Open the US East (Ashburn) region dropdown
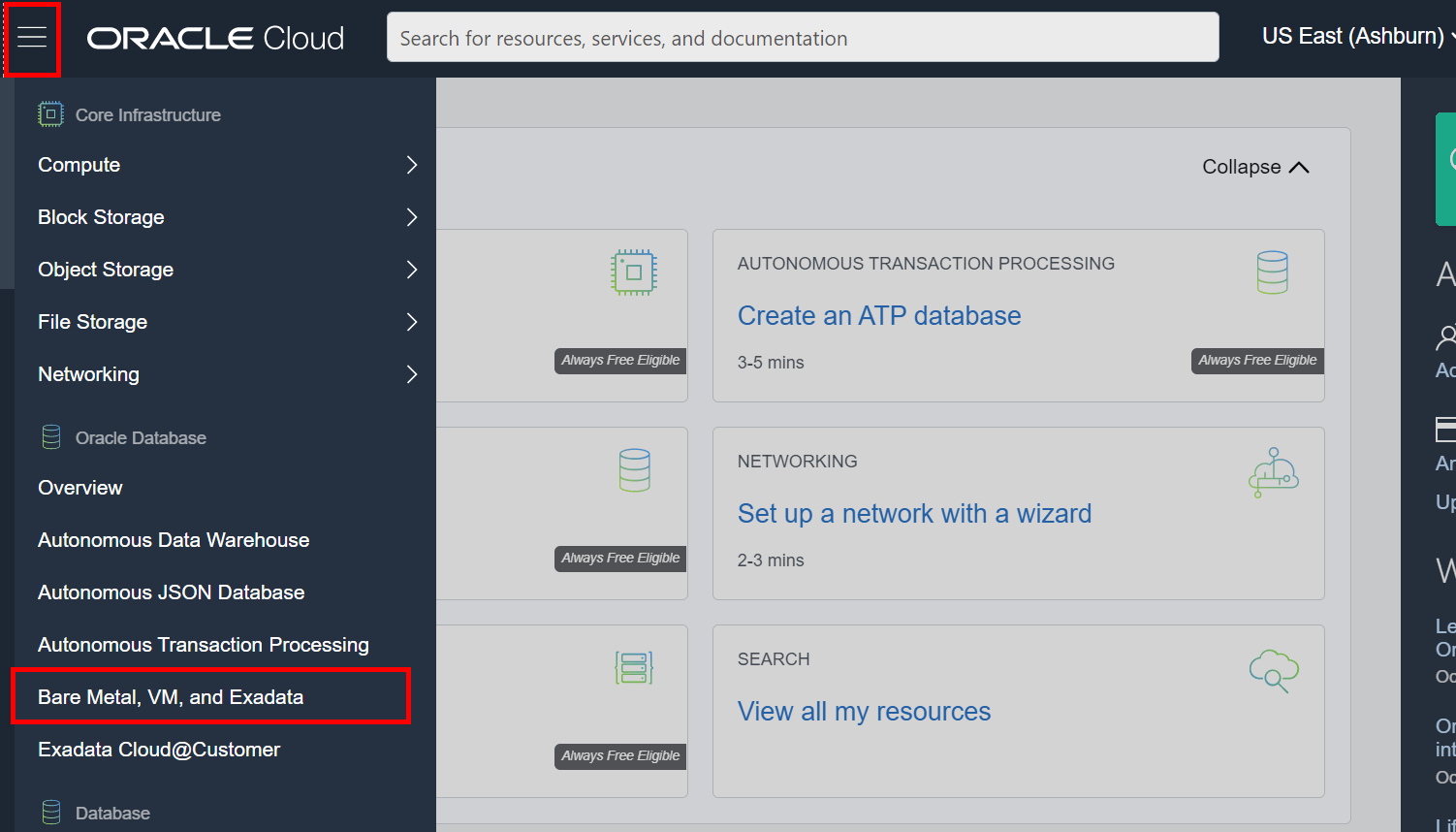This screenshot has height=832, width=1456. tap(1357, 37)
